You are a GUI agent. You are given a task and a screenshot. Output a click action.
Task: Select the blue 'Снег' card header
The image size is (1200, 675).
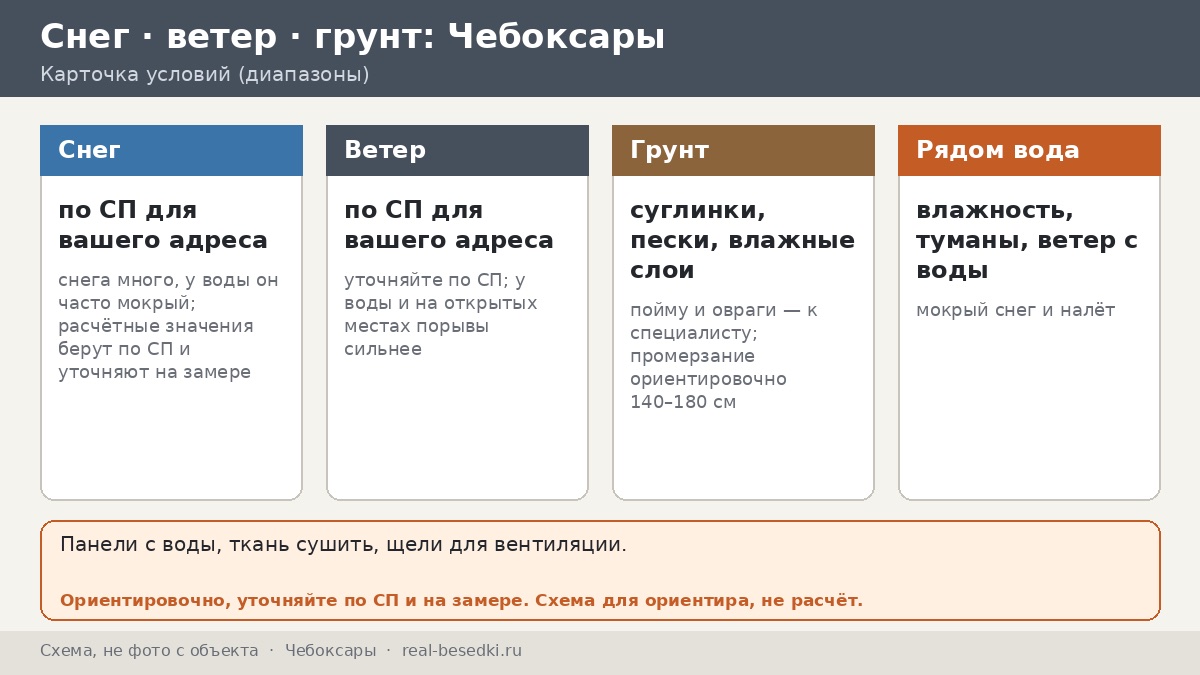pyautogui.click(x=171, y=150)
